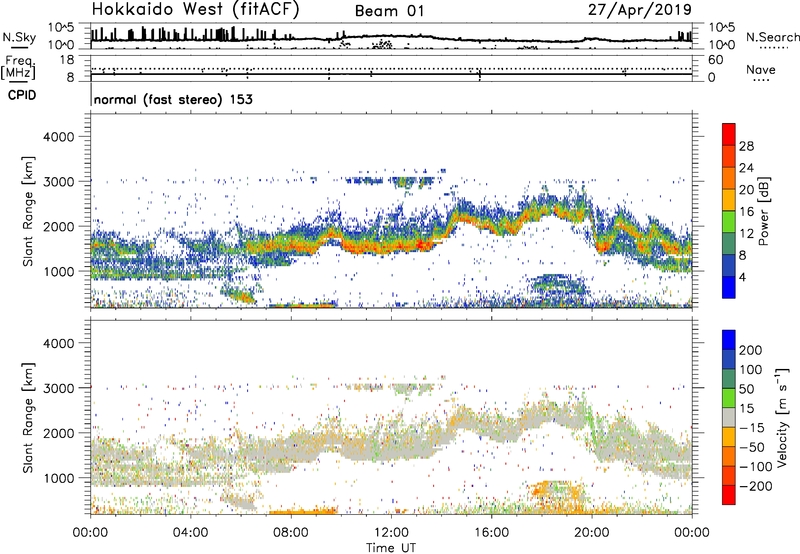Click the date '27/Apr/2019'

639,10
